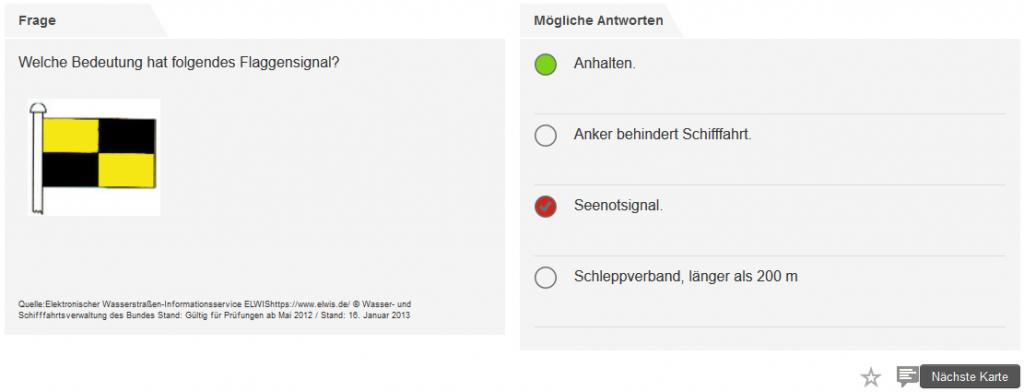Click the answer text Anker behindert Schifffahrt.
This screenshot has height=392, width=1024.
point(663,135)
